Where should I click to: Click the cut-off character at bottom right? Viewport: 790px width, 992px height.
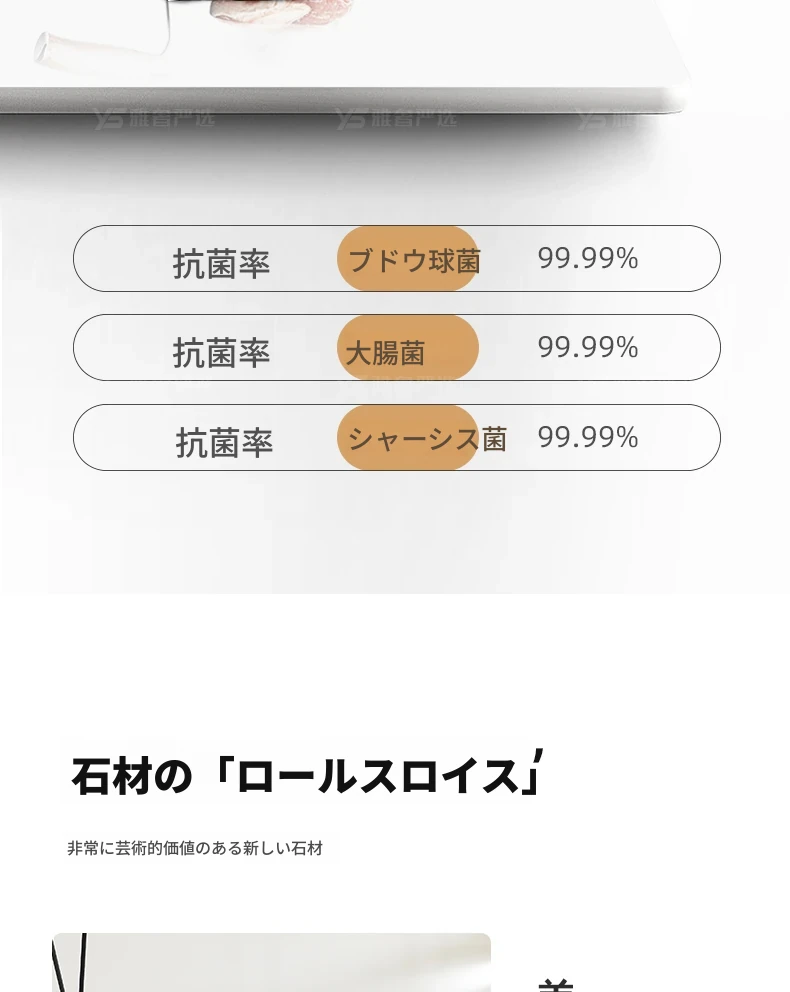coord(556,984)
